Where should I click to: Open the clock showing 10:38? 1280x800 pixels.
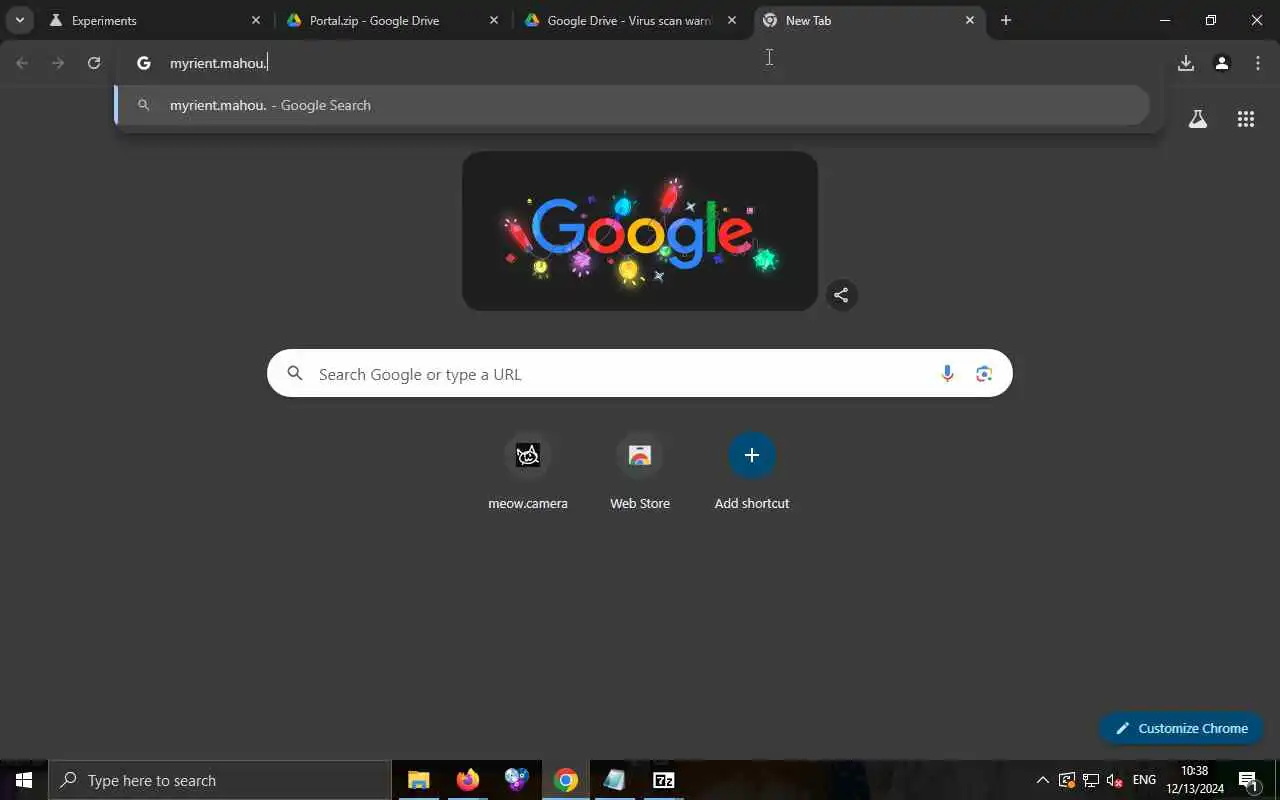coord(1195,780)
